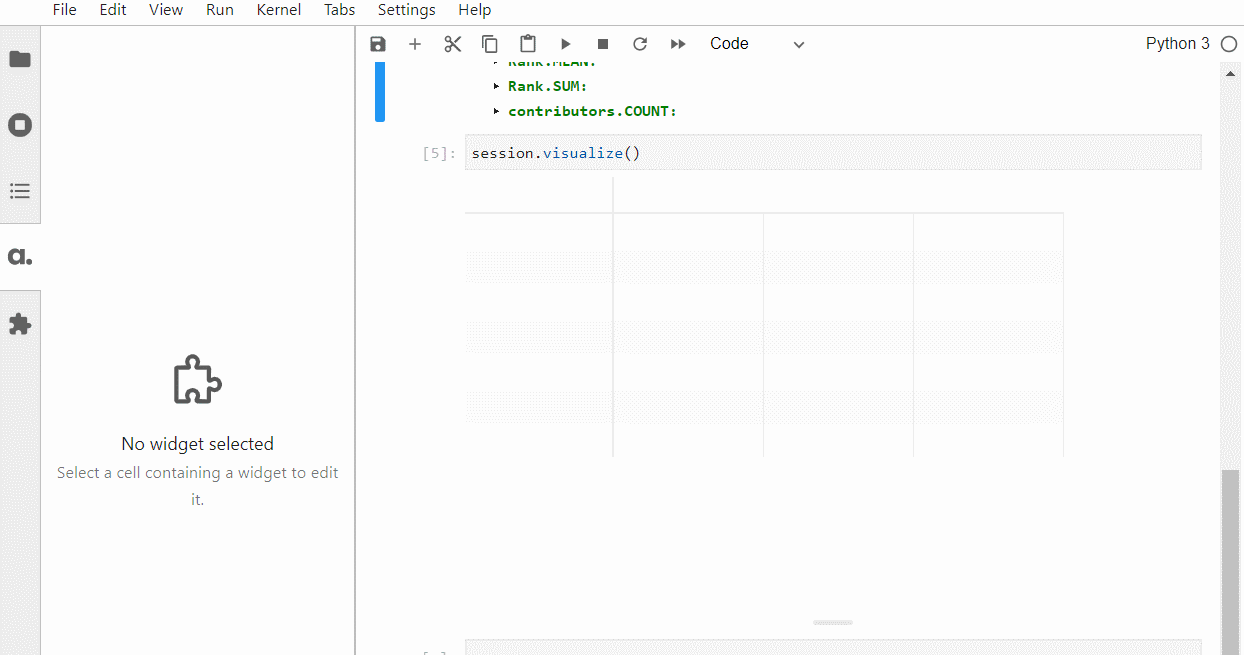Interrupt the kernel with stop icon

603,44
